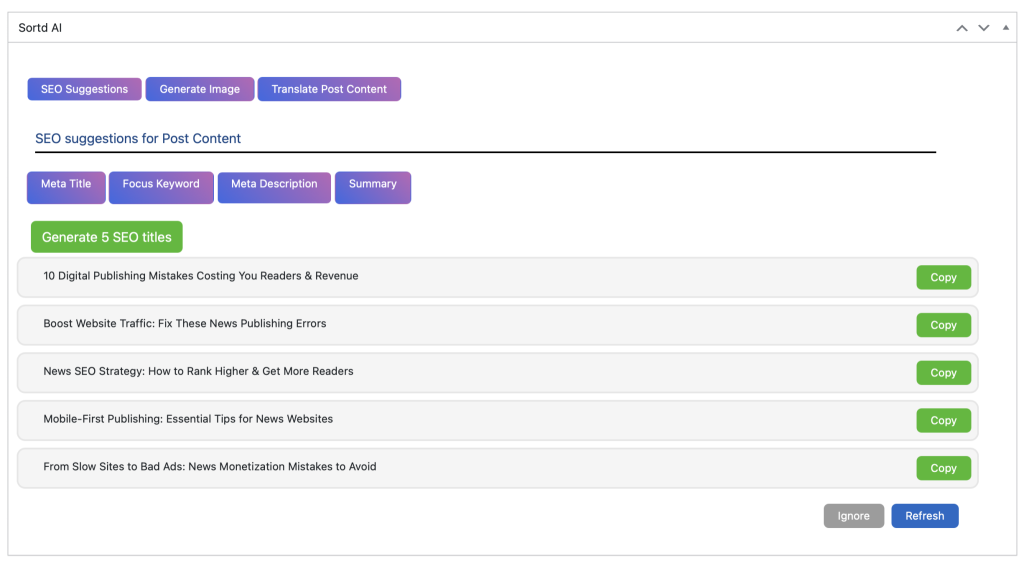Open the Translate Post Content tab
Viewport: 1024px width, 564px height.
(329, 89)
